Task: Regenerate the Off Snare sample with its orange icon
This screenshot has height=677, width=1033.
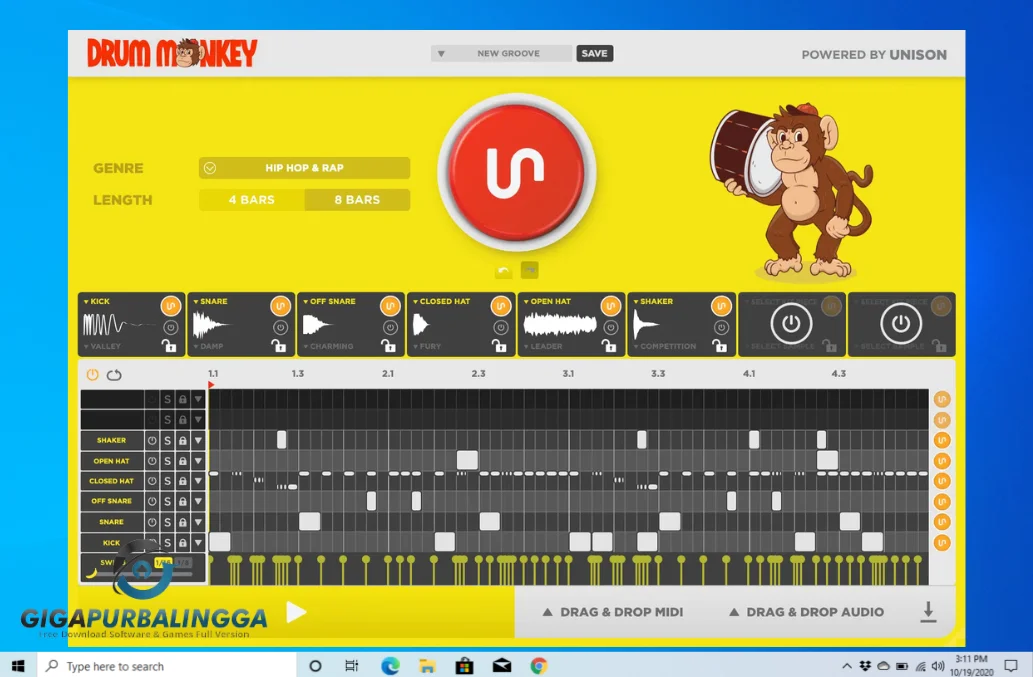Action: 390,306
